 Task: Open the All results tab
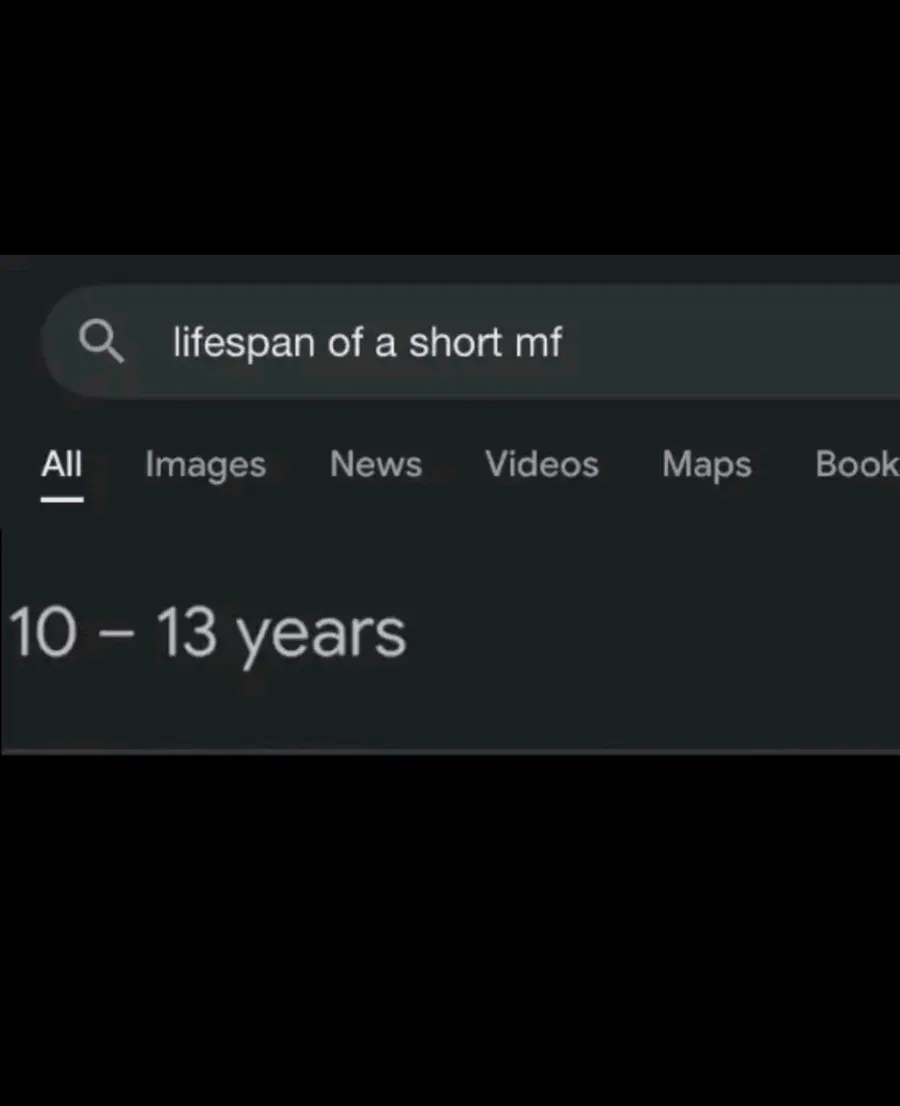point(62,464)
